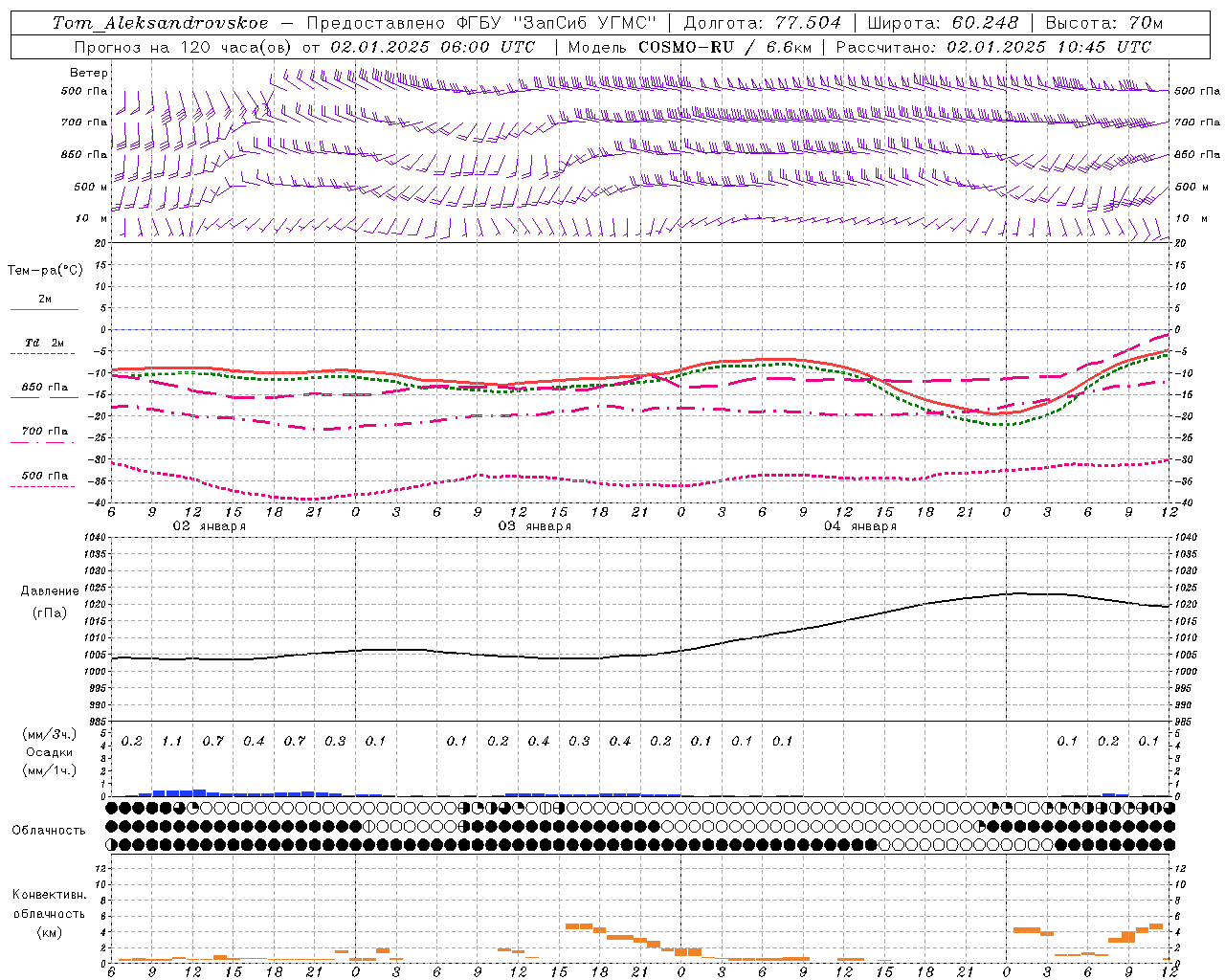Click the 'Осадки' precipitation label

(x=50, y=752)
